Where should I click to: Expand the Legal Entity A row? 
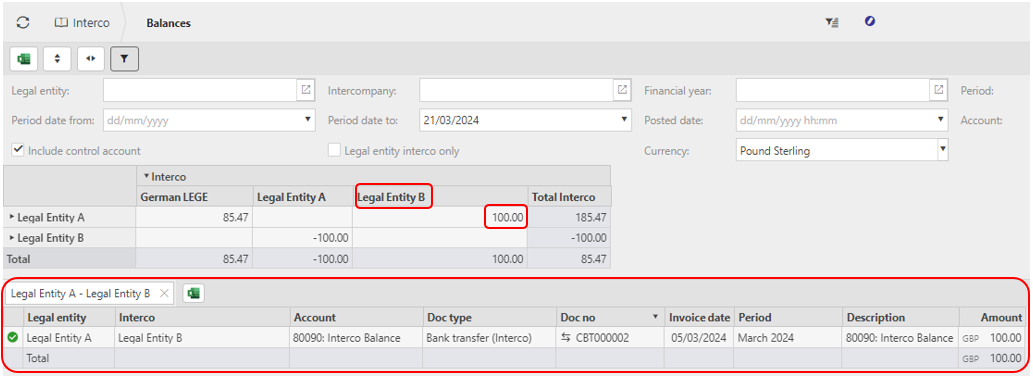(13, 217)
